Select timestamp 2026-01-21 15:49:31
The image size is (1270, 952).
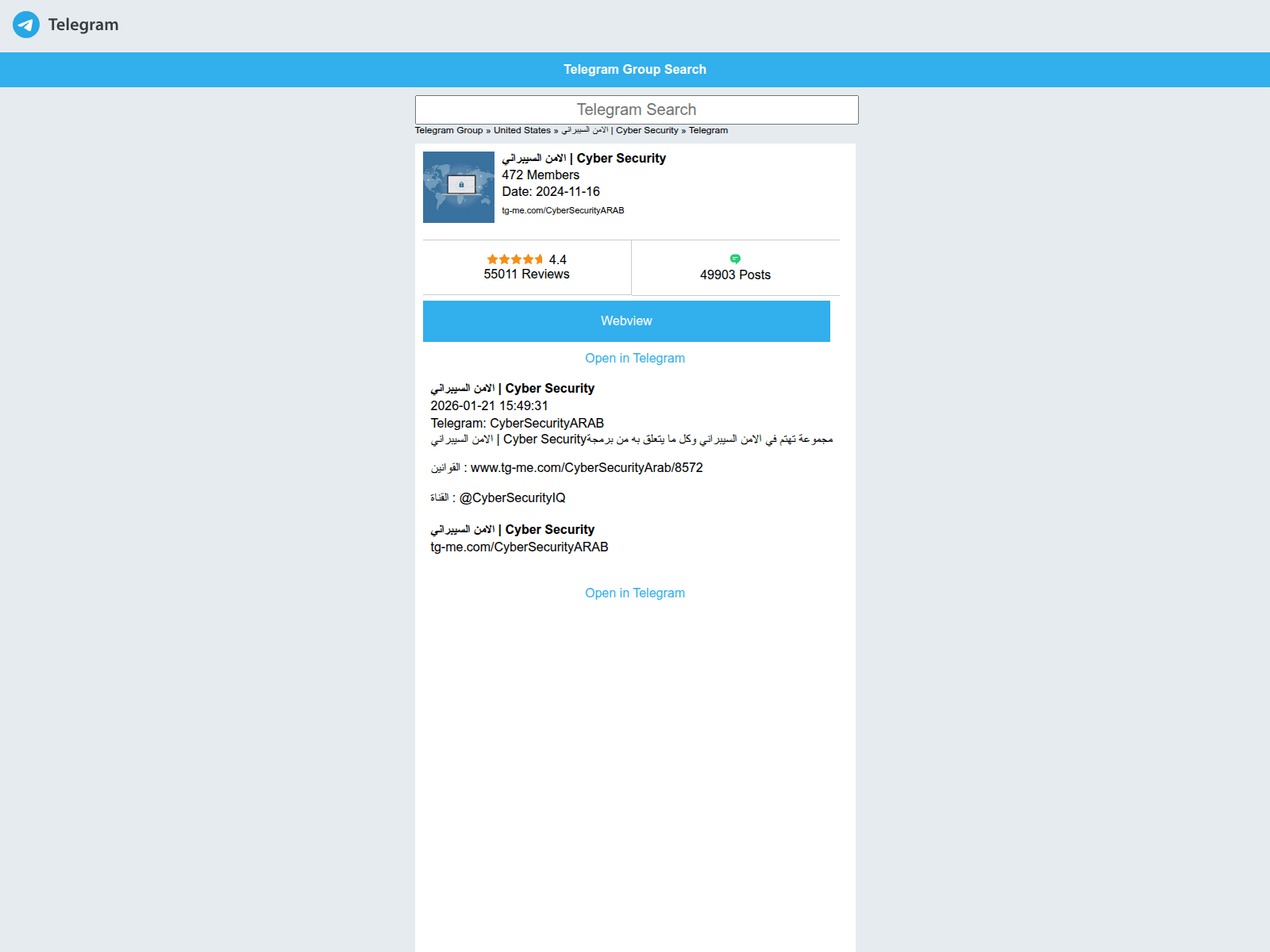pos(489,405)
